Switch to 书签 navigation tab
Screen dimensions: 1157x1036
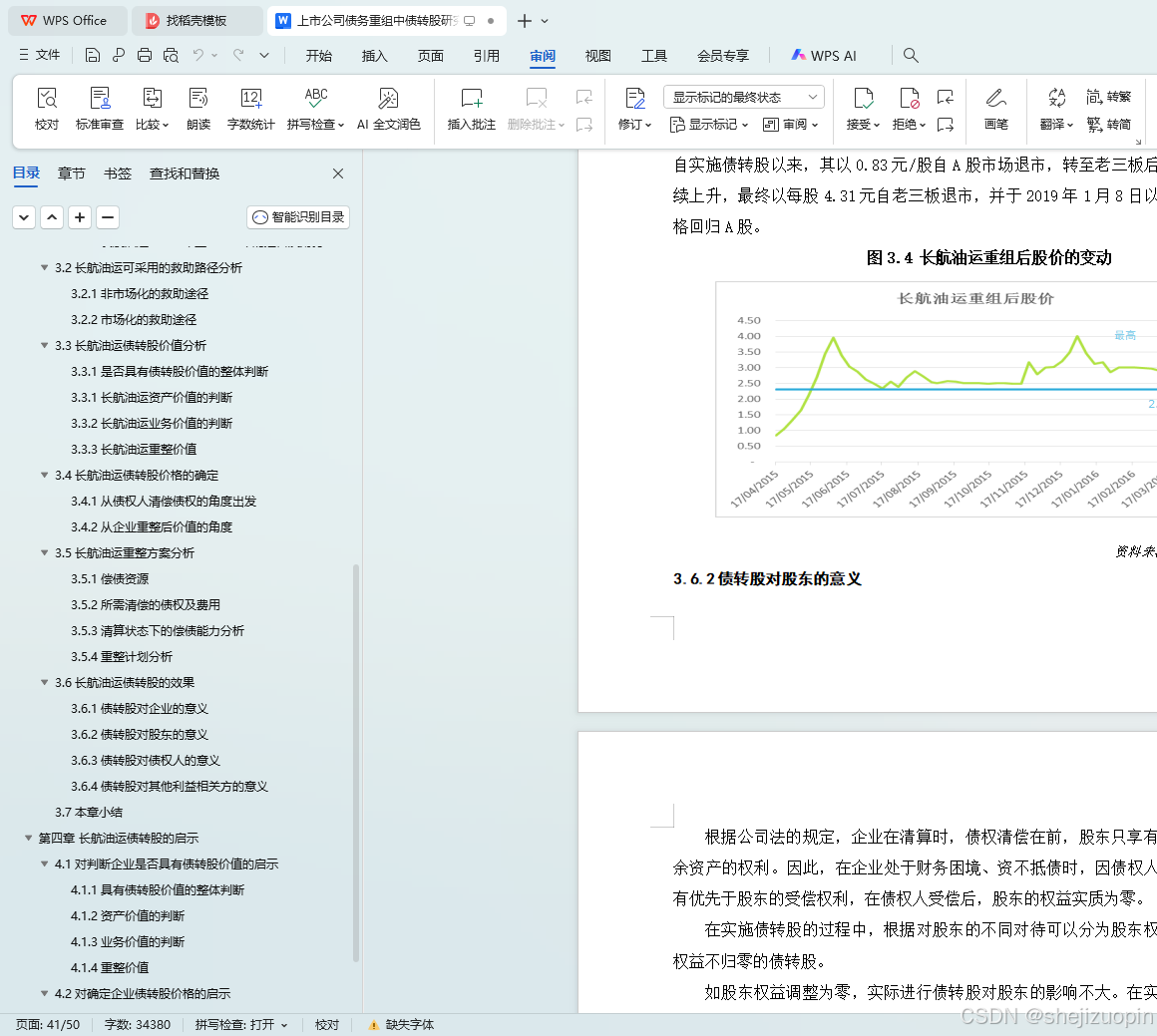click(118, 173)
